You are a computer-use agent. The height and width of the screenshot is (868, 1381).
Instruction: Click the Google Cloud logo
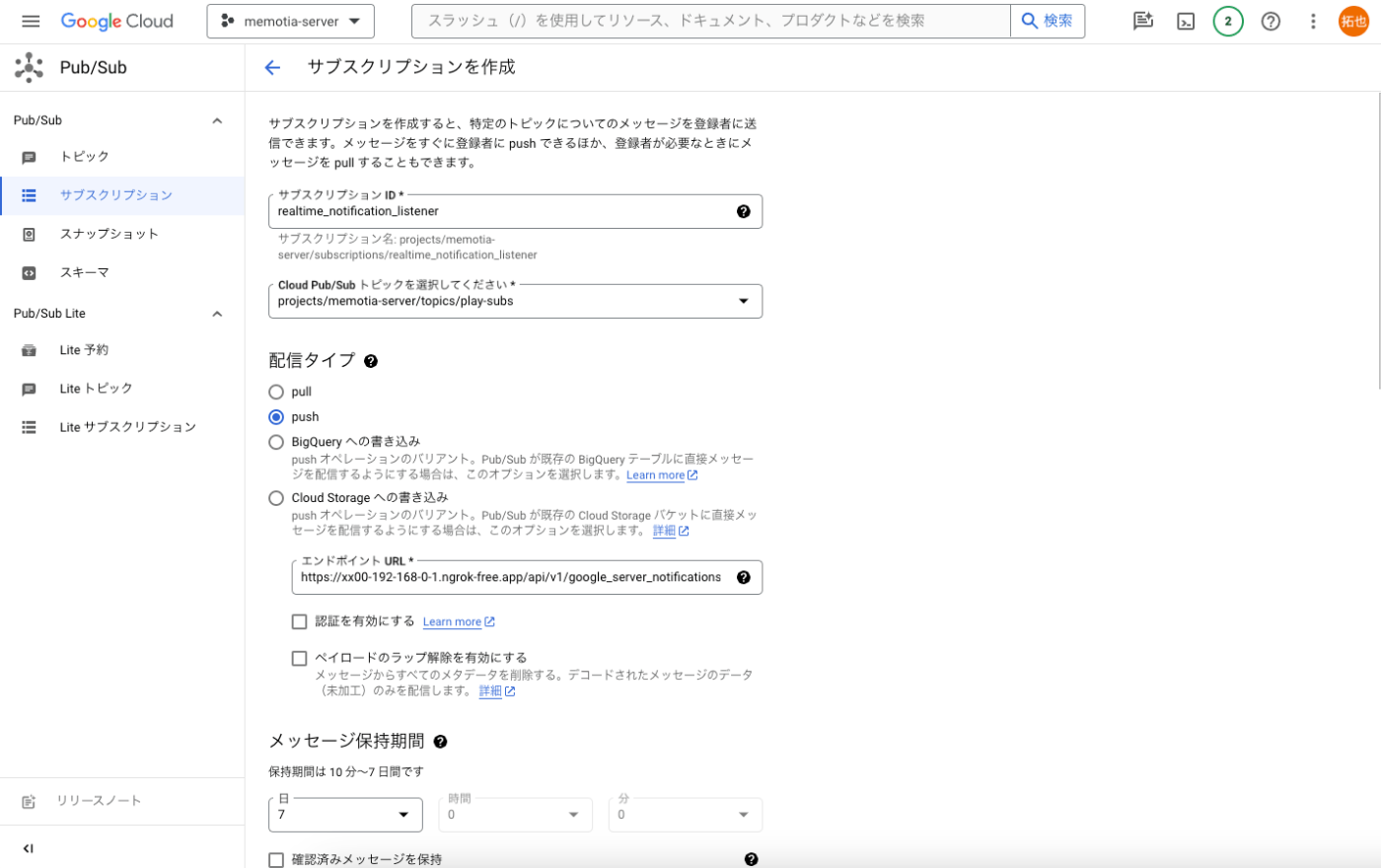pos(116,21)
